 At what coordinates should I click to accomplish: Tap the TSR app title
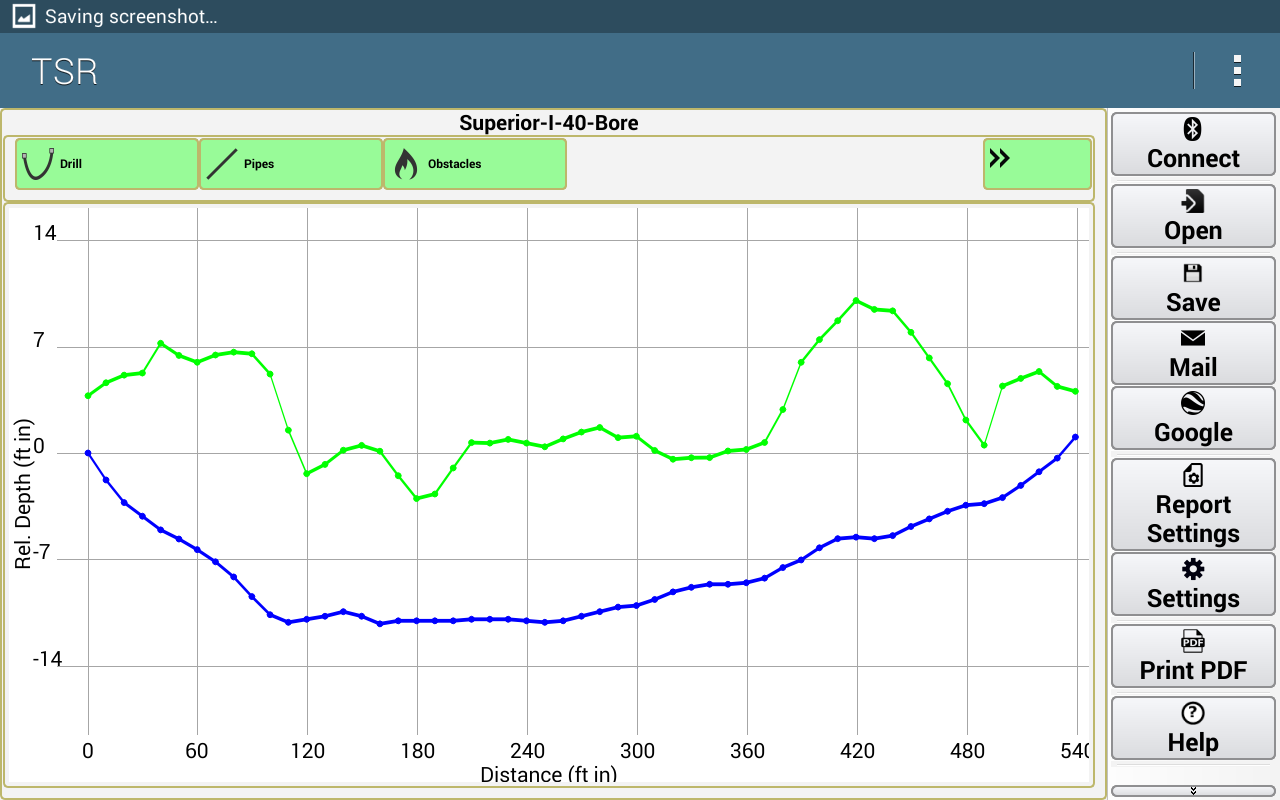(x=64, y=72)
